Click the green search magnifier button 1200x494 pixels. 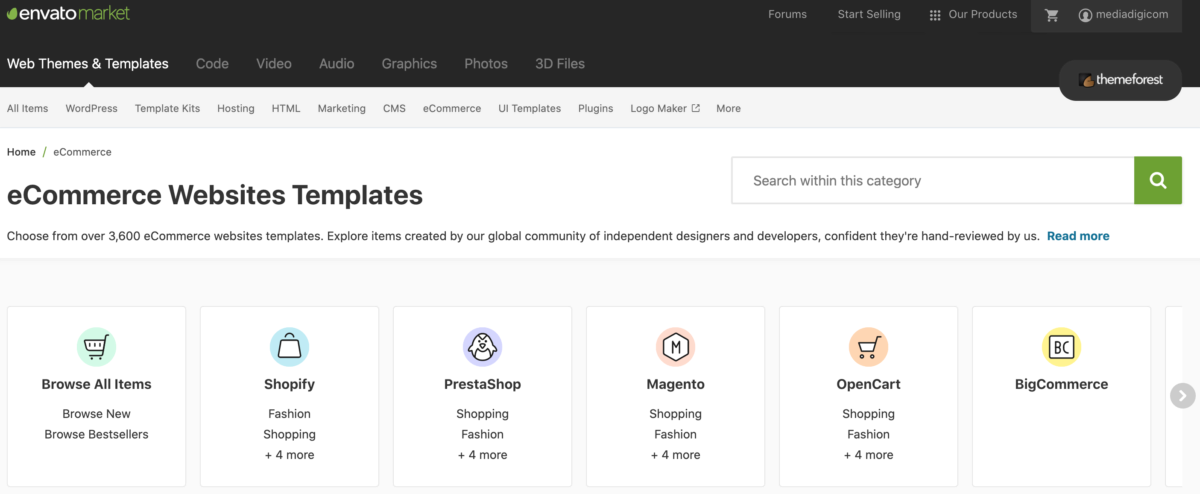(x=1158, y=180)
